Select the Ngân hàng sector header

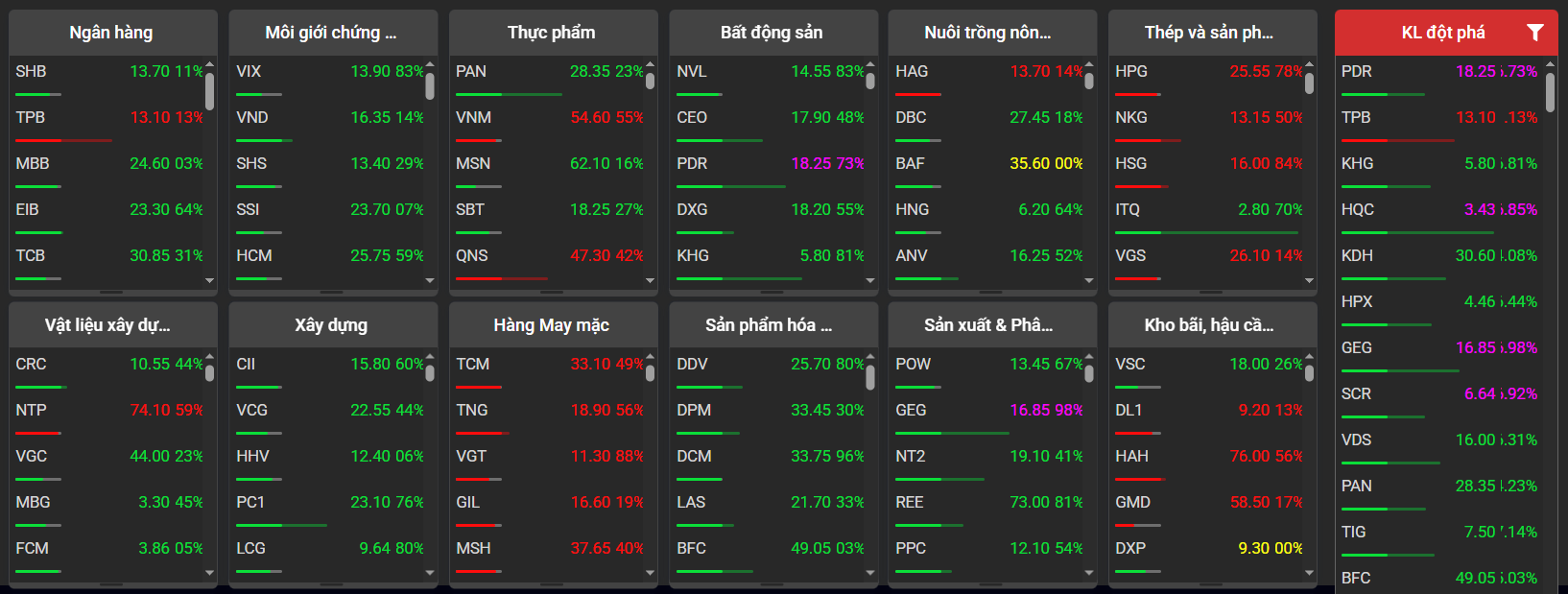tap(113, 33)
